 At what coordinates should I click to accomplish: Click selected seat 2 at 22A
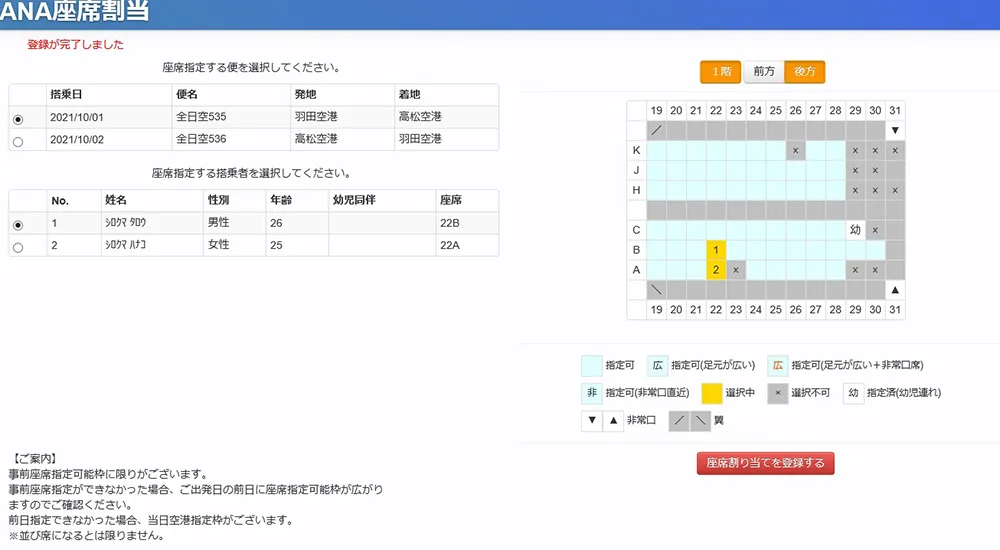point(716,270)
